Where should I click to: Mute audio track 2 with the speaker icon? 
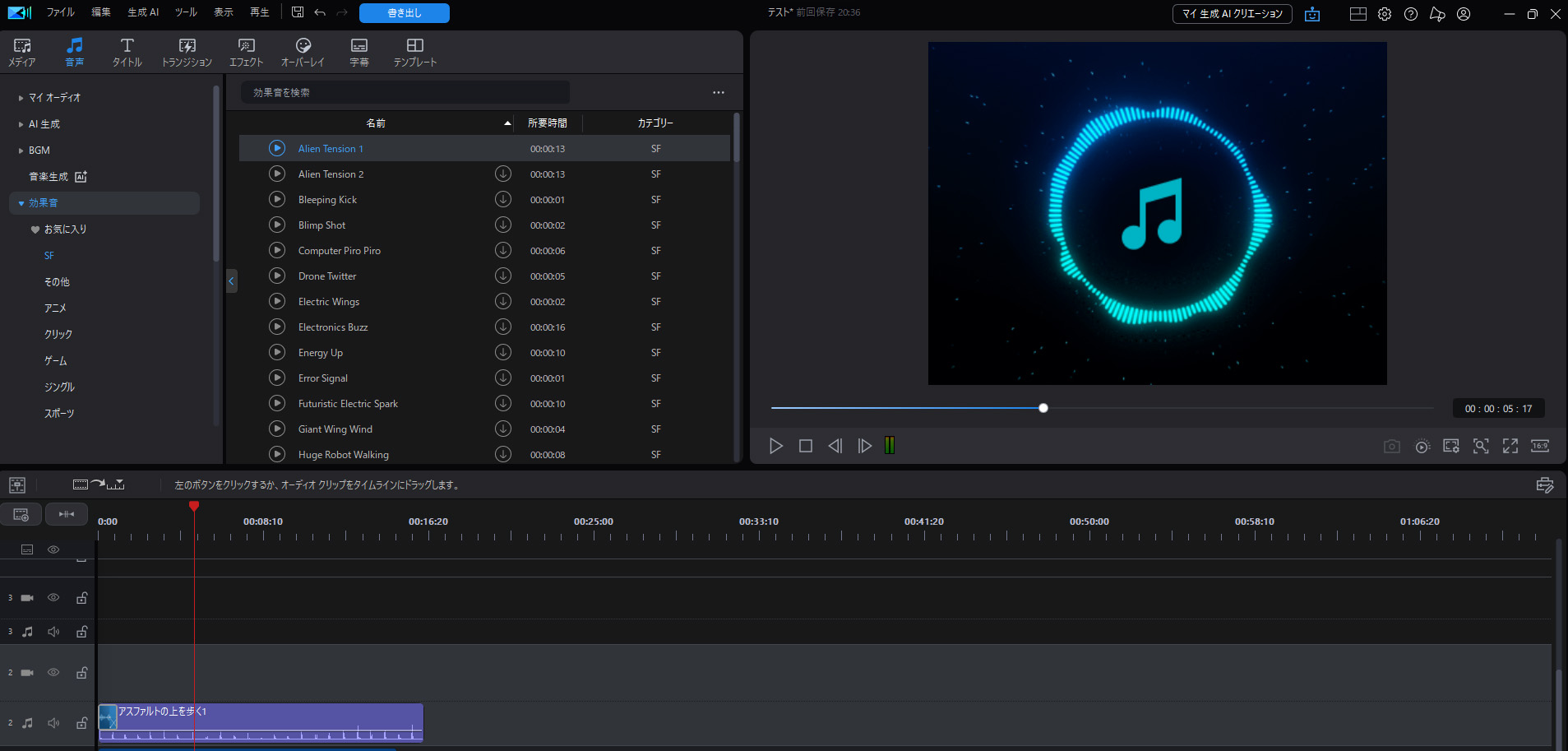[53, 723]
